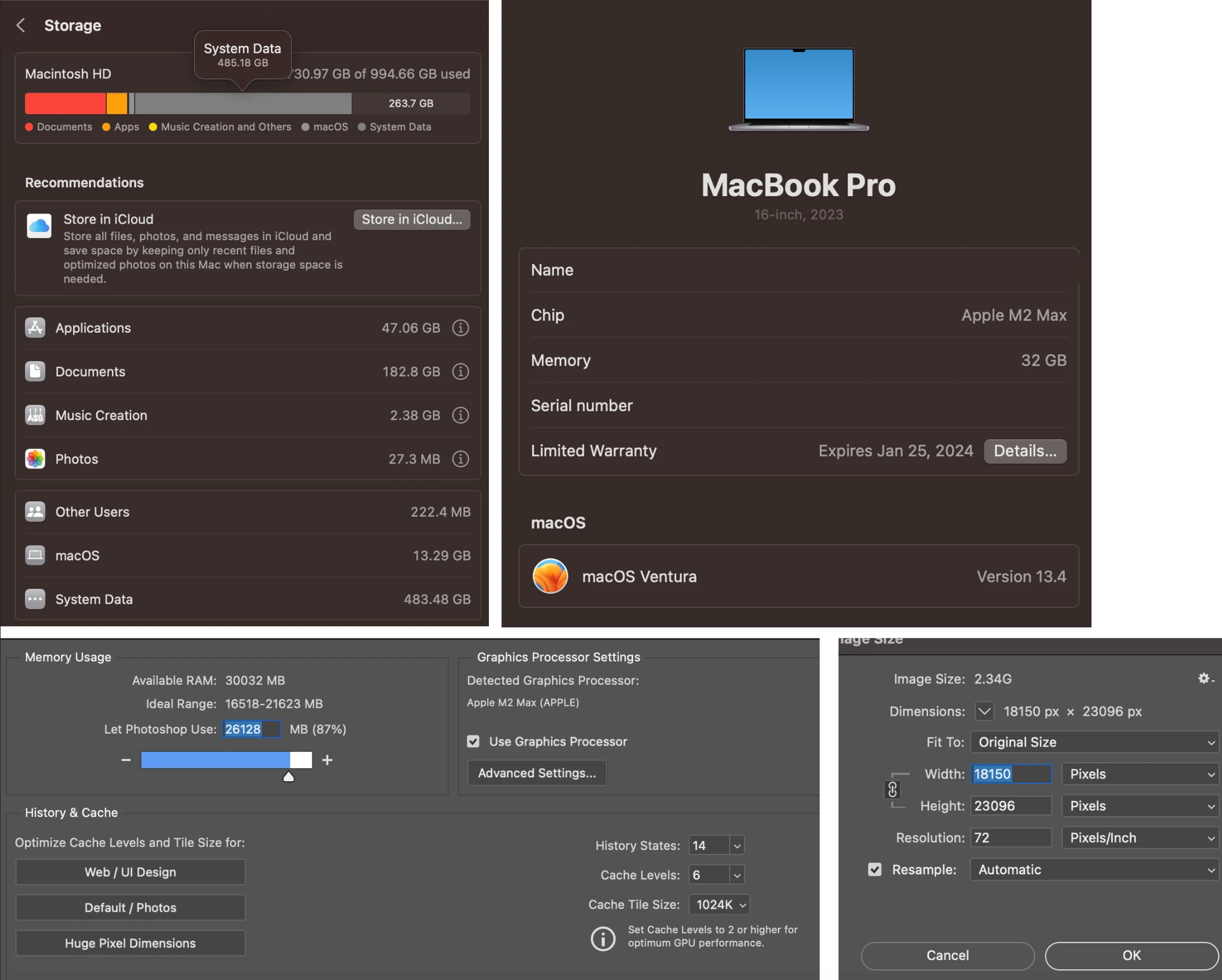Toggle the width-height constrain link icon
Screen dimensions: 1222x980
click(x=892, y=790)
